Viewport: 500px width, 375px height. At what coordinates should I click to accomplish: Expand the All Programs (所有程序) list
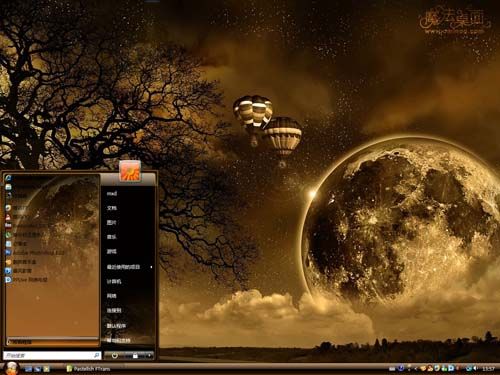[53, 342]
